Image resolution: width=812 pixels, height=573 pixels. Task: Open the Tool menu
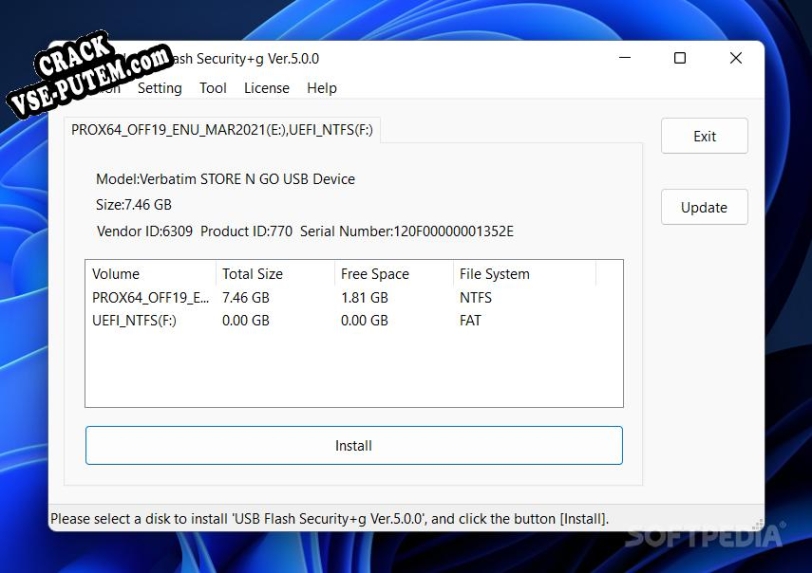tap(213, 88)
